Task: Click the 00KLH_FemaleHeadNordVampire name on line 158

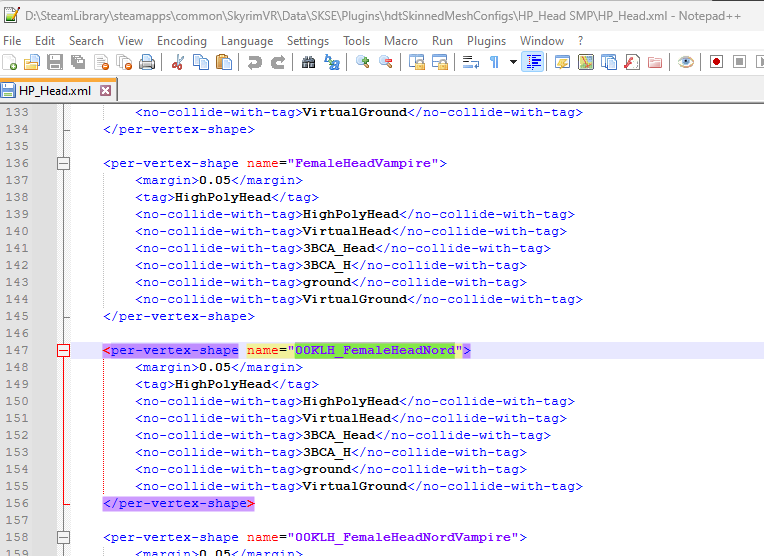Action: pyautogui.click(x=403, y=537)
